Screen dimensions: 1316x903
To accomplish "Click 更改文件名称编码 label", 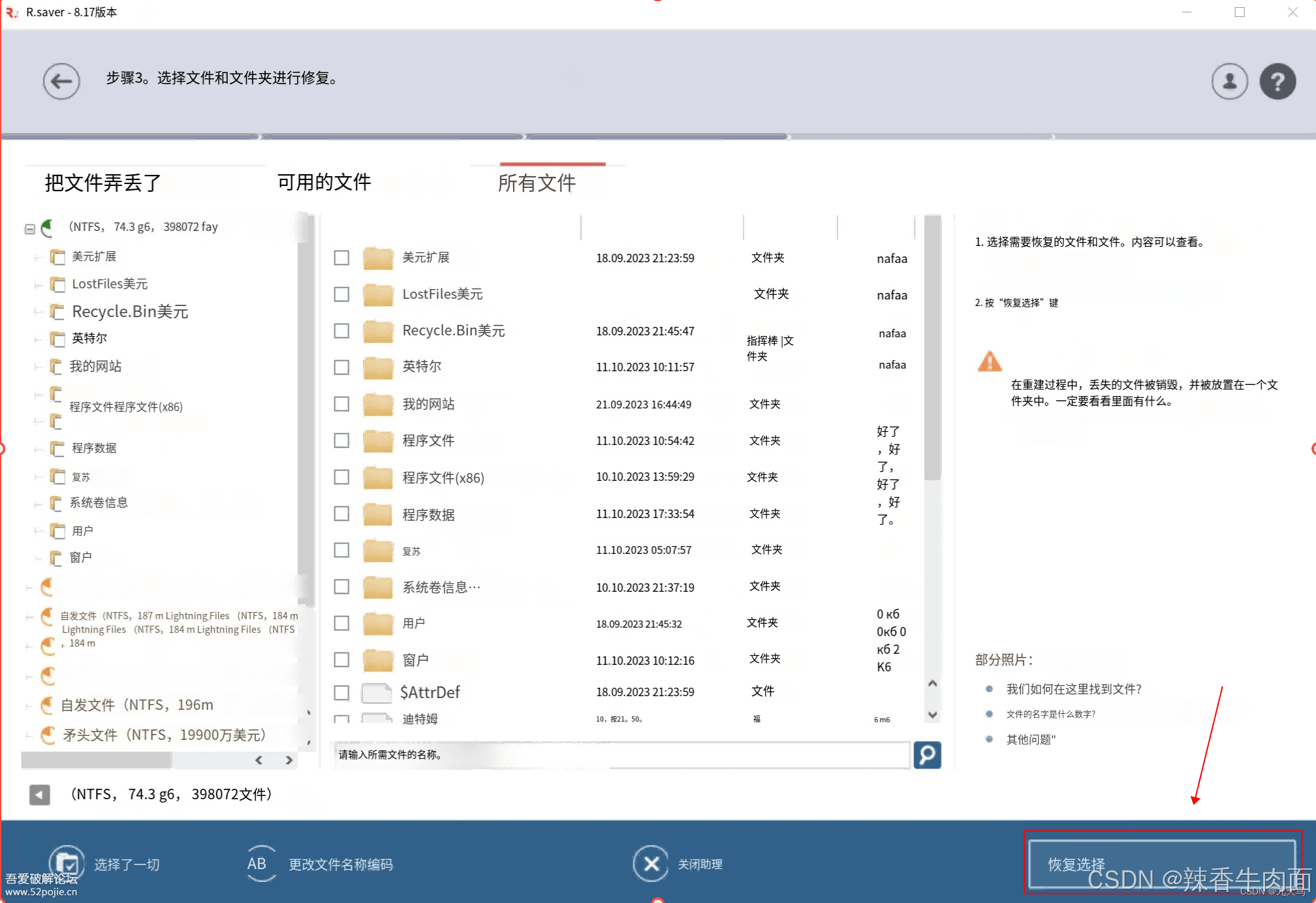I will point(341,865).
